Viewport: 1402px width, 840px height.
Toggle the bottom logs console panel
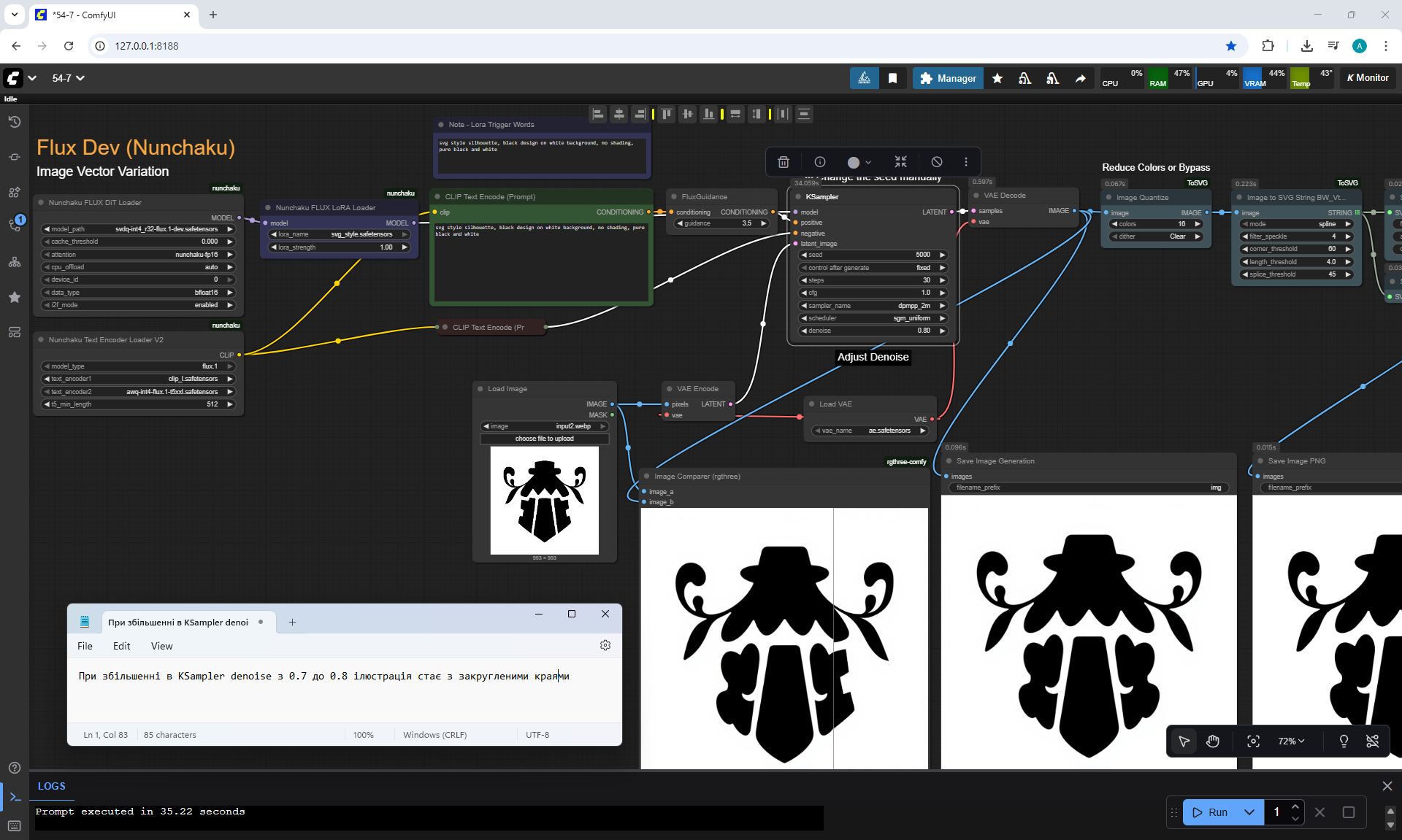[15, 797]
